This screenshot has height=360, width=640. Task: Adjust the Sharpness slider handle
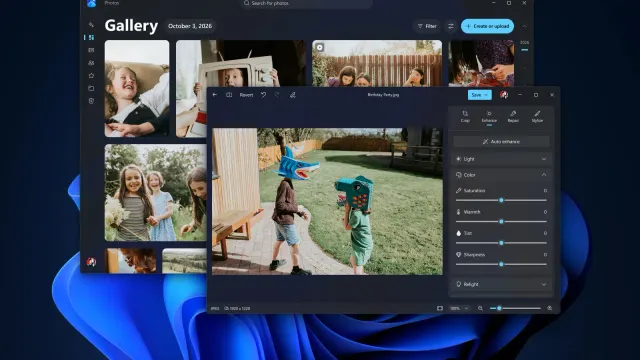point(501,264)
